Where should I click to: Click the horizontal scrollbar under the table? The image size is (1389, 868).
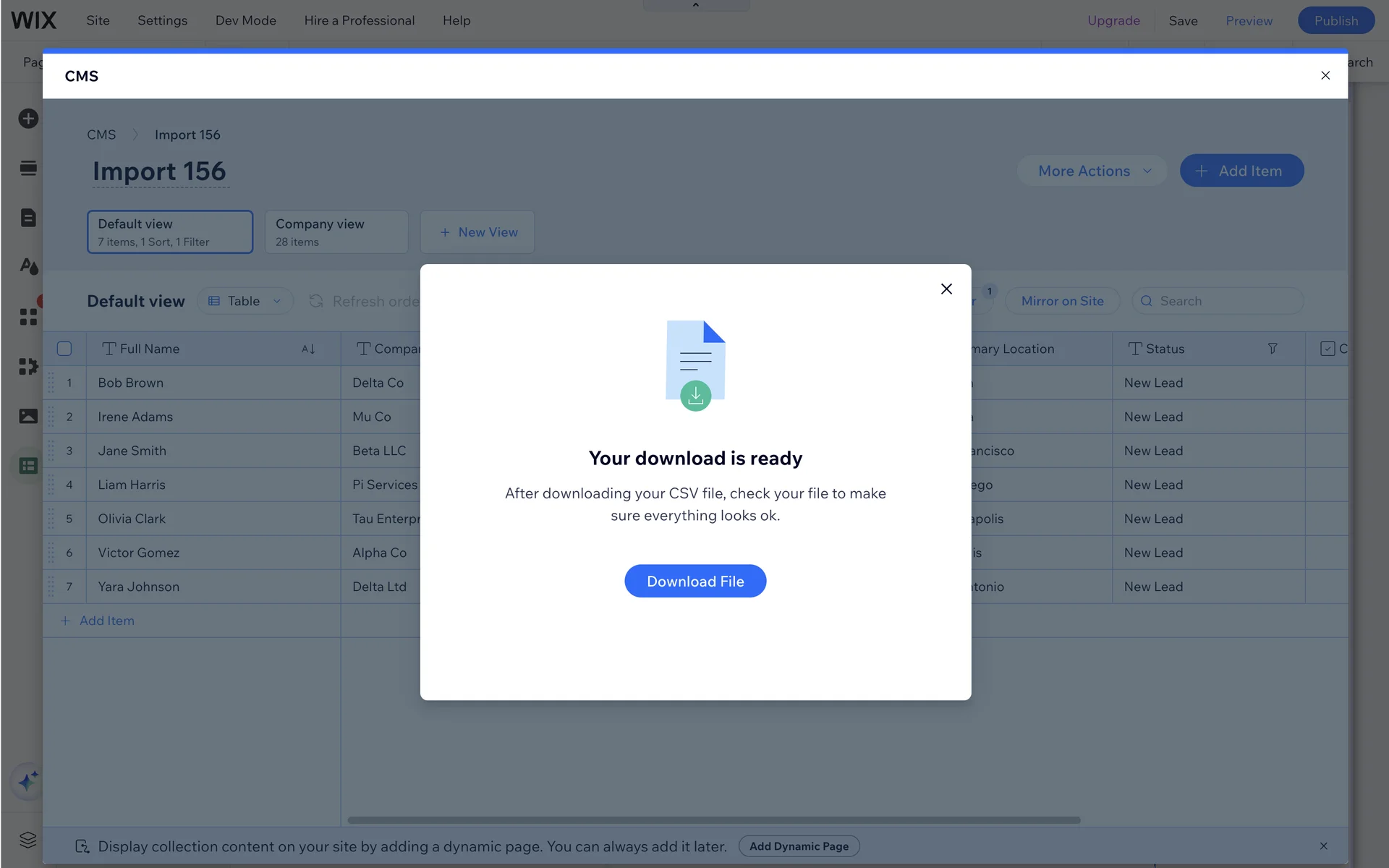pos(713,820)
